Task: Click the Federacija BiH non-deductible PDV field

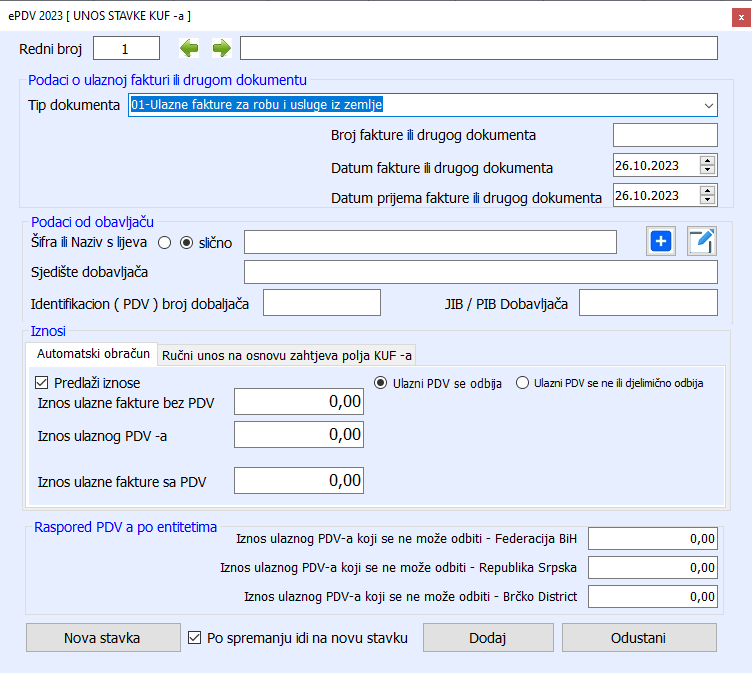Action: tap(653, 538)
